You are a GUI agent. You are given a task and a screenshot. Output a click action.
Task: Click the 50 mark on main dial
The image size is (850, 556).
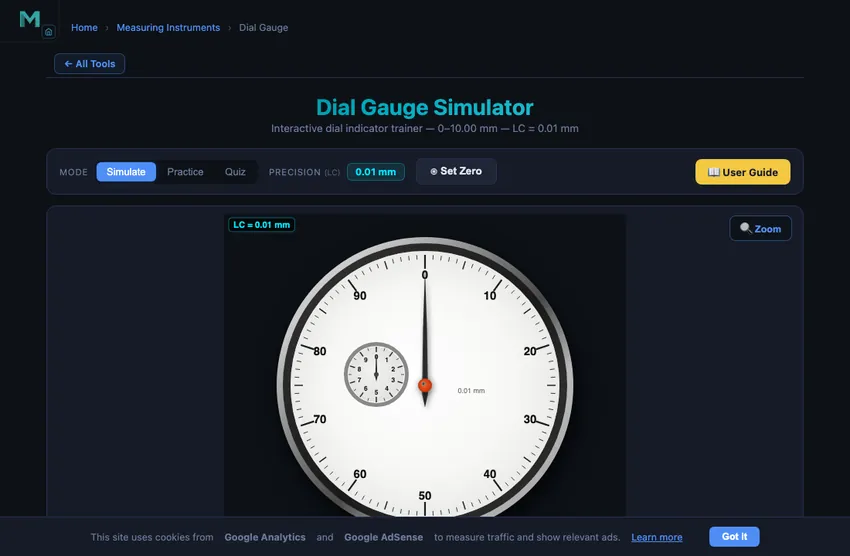[x=425, y=496]
